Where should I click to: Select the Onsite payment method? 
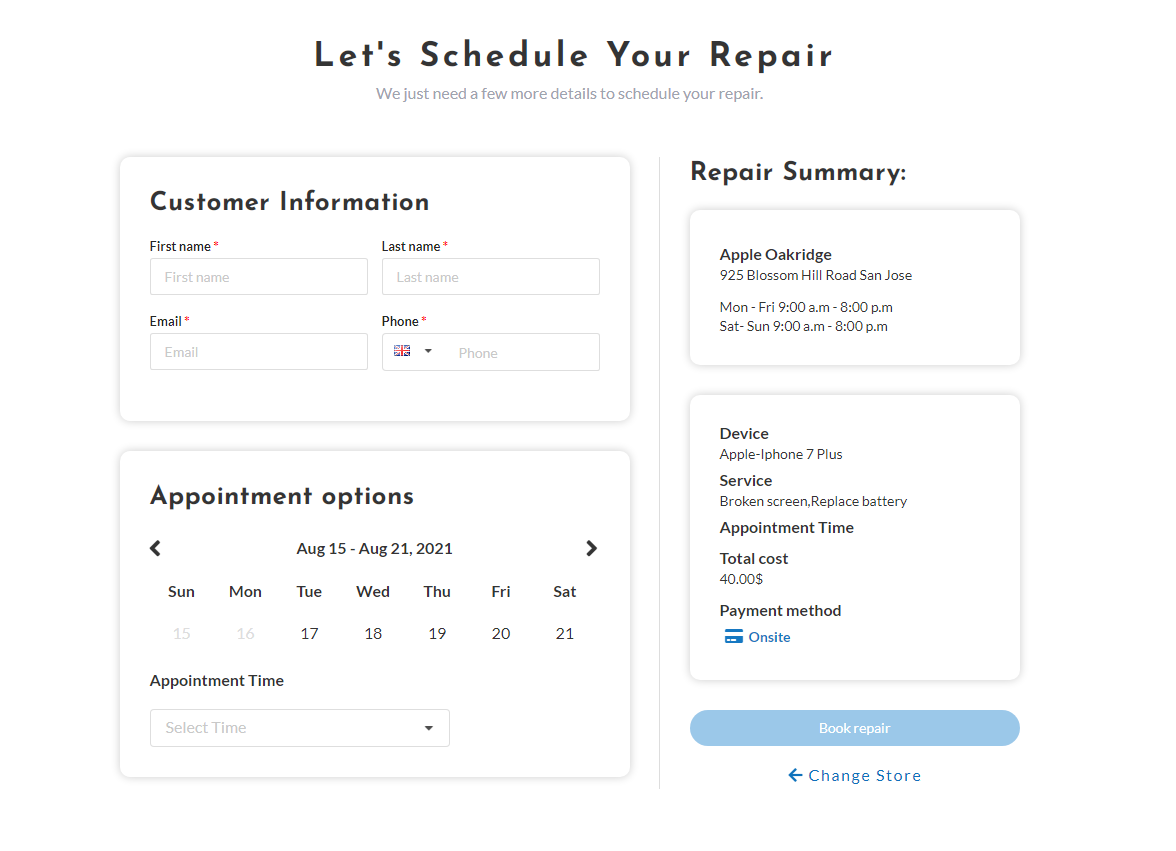tap(769, 637)
